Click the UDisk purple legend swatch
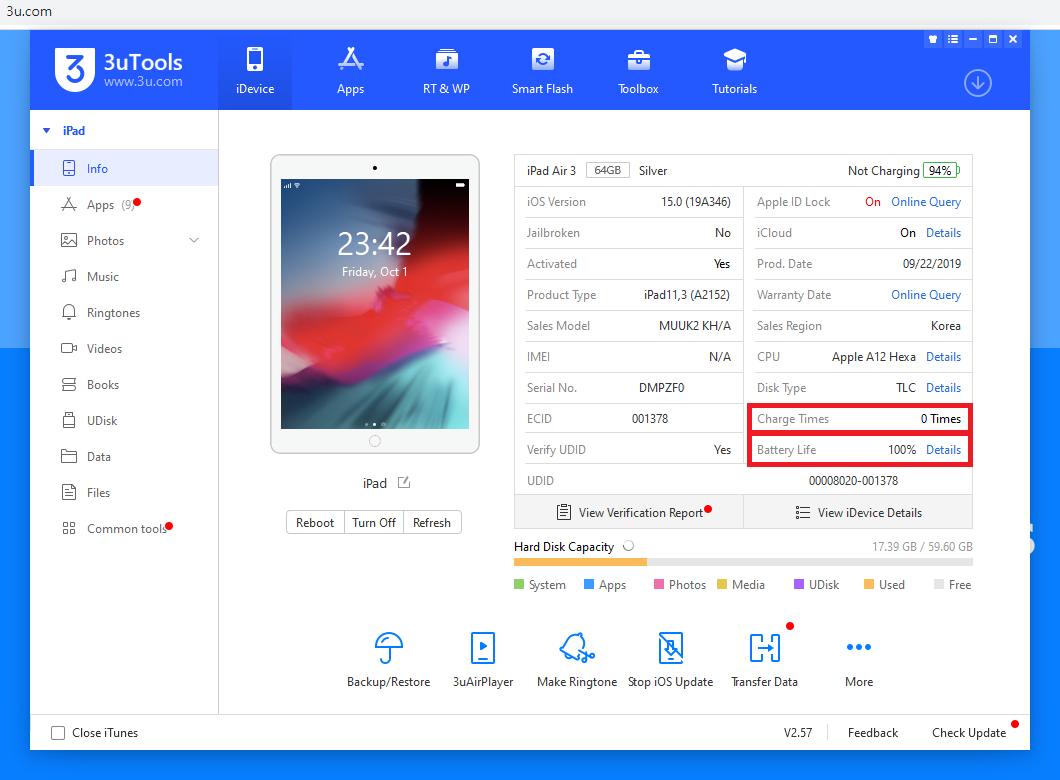 click(799, 584)
